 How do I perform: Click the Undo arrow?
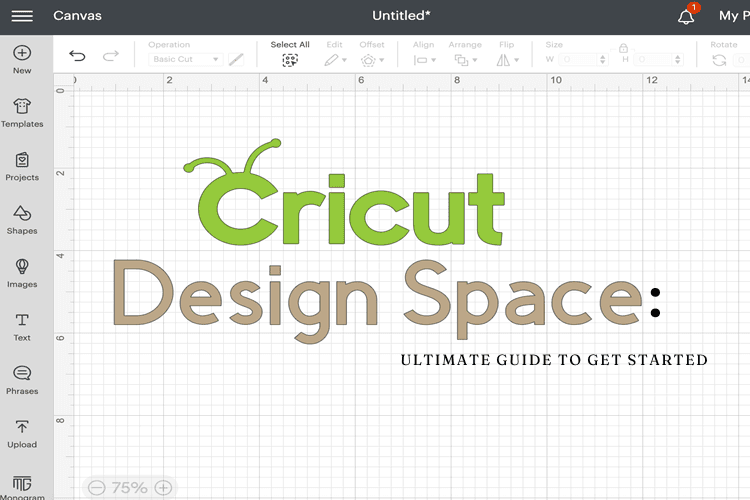coord(77,57)
